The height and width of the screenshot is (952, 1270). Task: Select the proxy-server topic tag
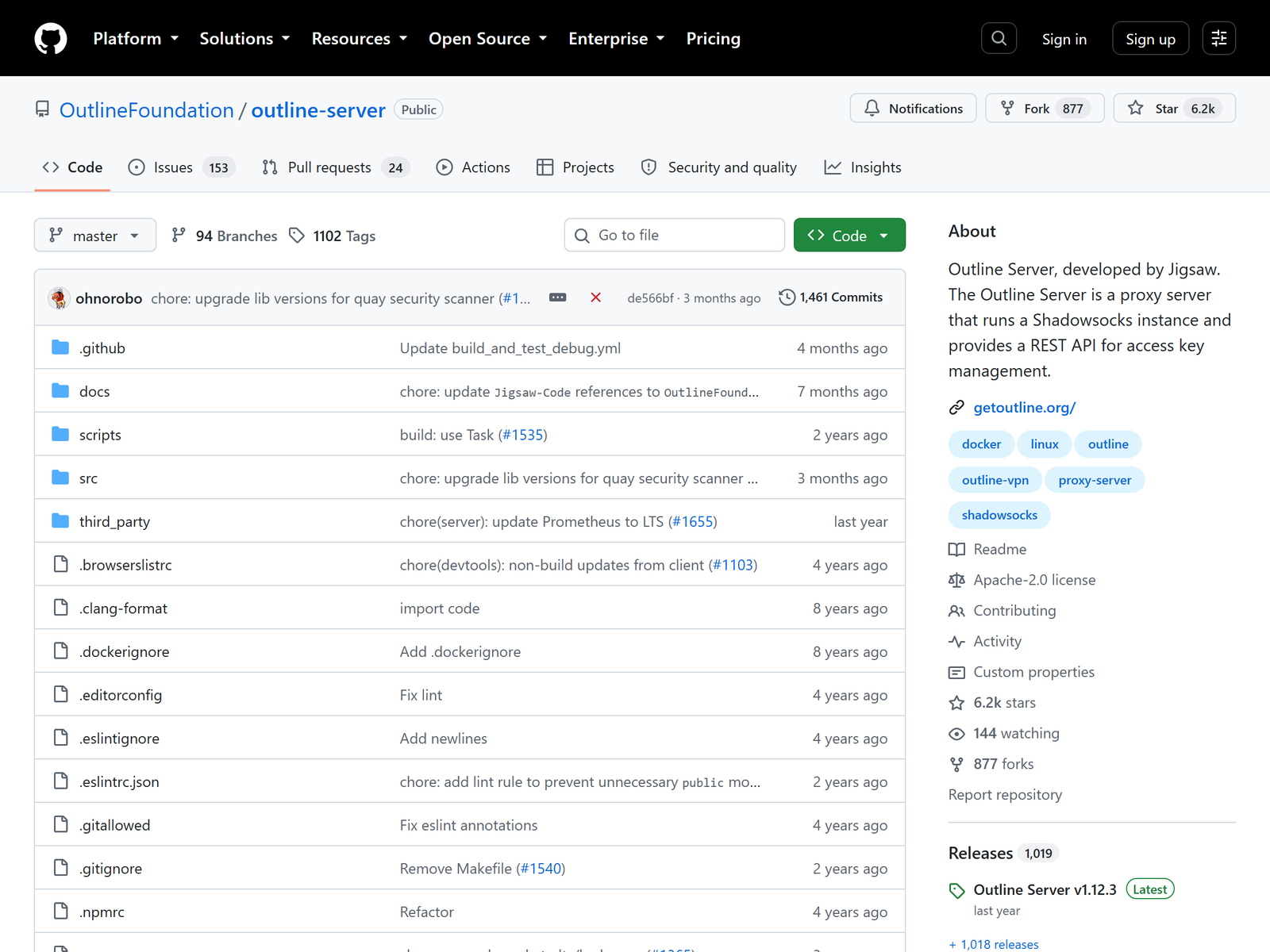point(1095,480)
